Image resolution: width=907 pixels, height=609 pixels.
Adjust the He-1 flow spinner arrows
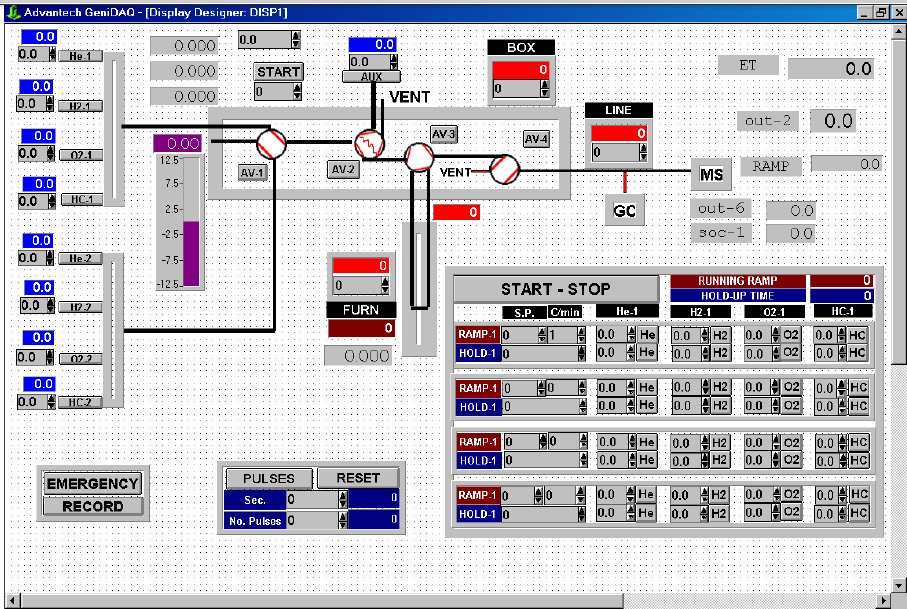click(x=52, y=54)
